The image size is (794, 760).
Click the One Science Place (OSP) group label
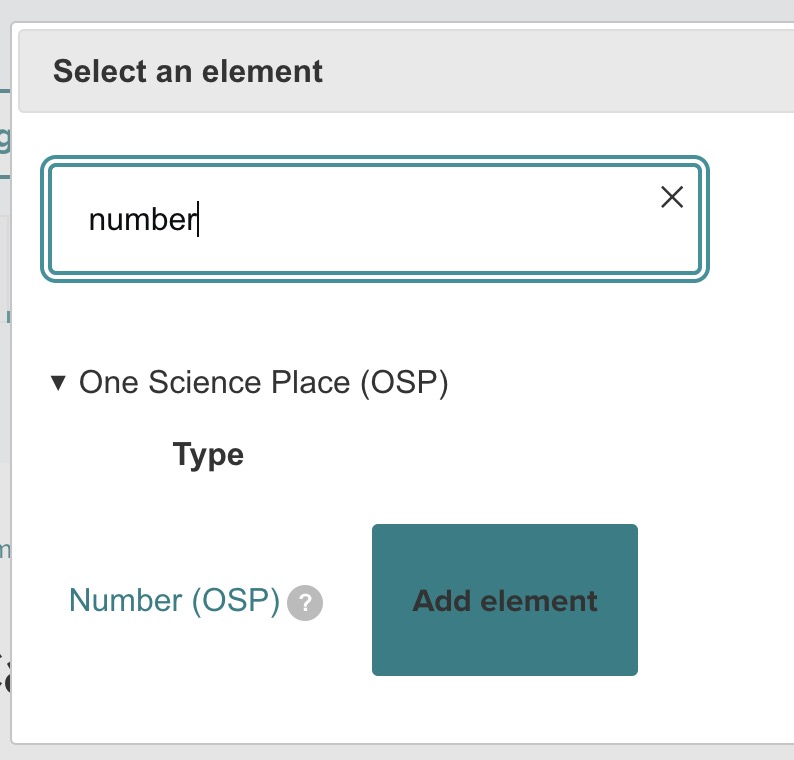(x=263, y=382)
